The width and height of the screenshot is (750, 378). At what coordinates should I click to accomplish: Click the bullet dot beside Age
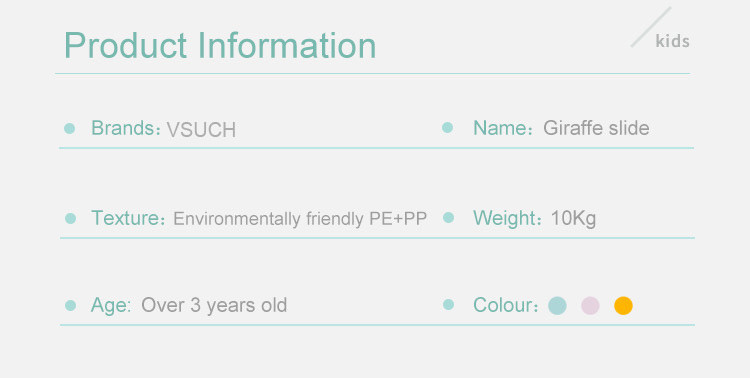70,305
